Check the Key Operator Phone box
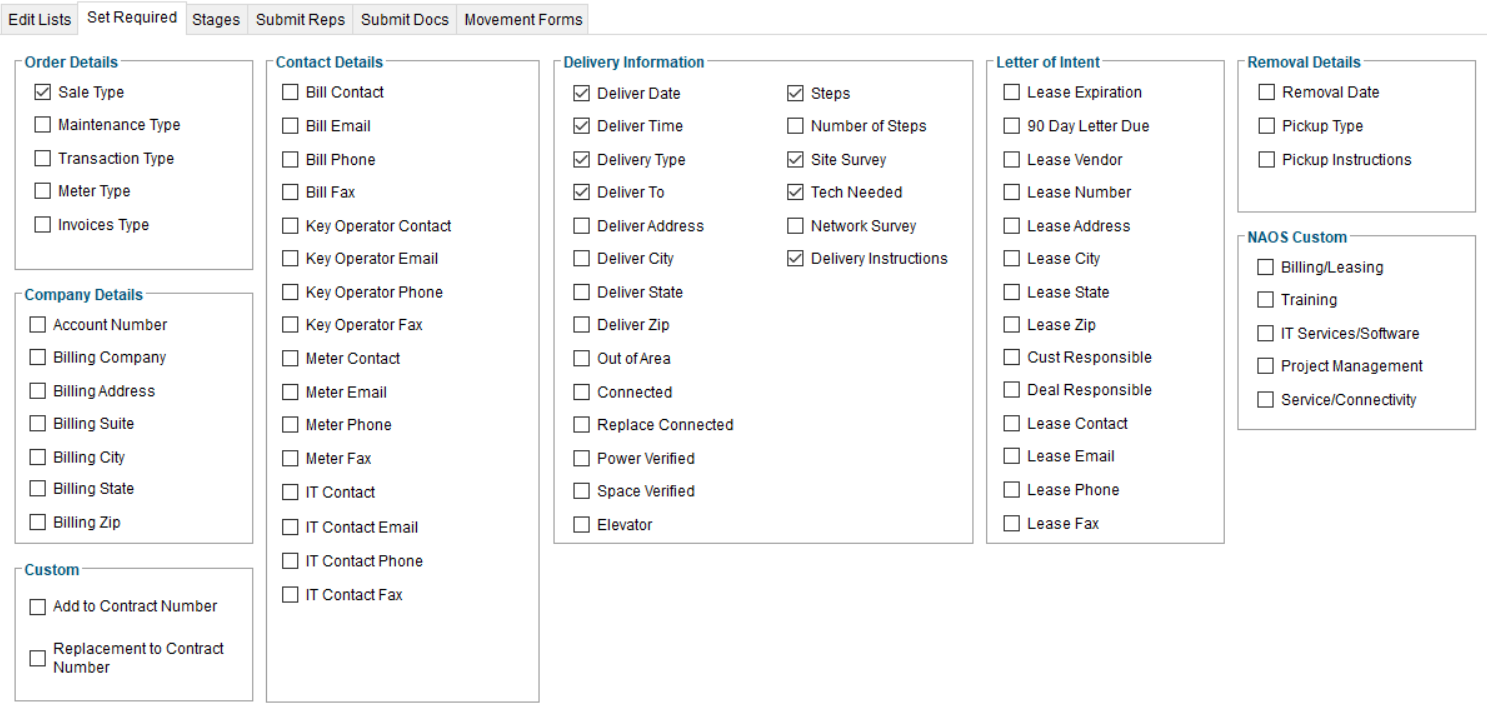Viewport: 1487px width, 708px height. pyautogui.click(x=290, y=292)
